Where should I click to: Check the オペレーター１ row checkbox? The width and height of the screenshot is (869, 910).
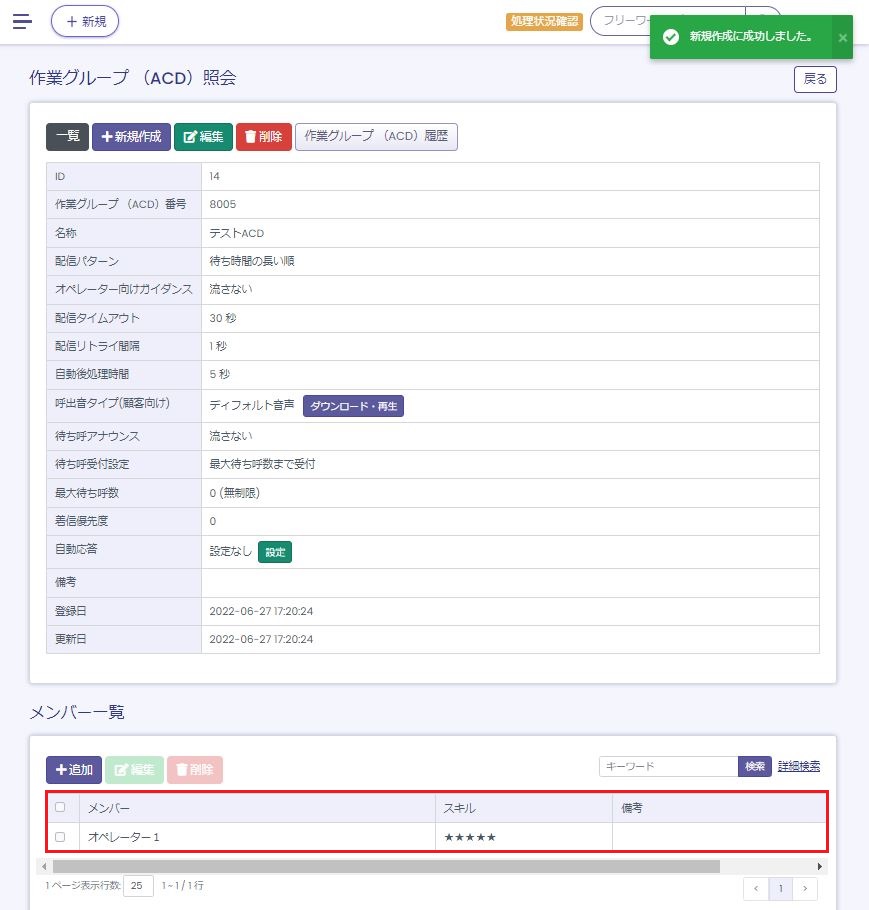(61, 836)
